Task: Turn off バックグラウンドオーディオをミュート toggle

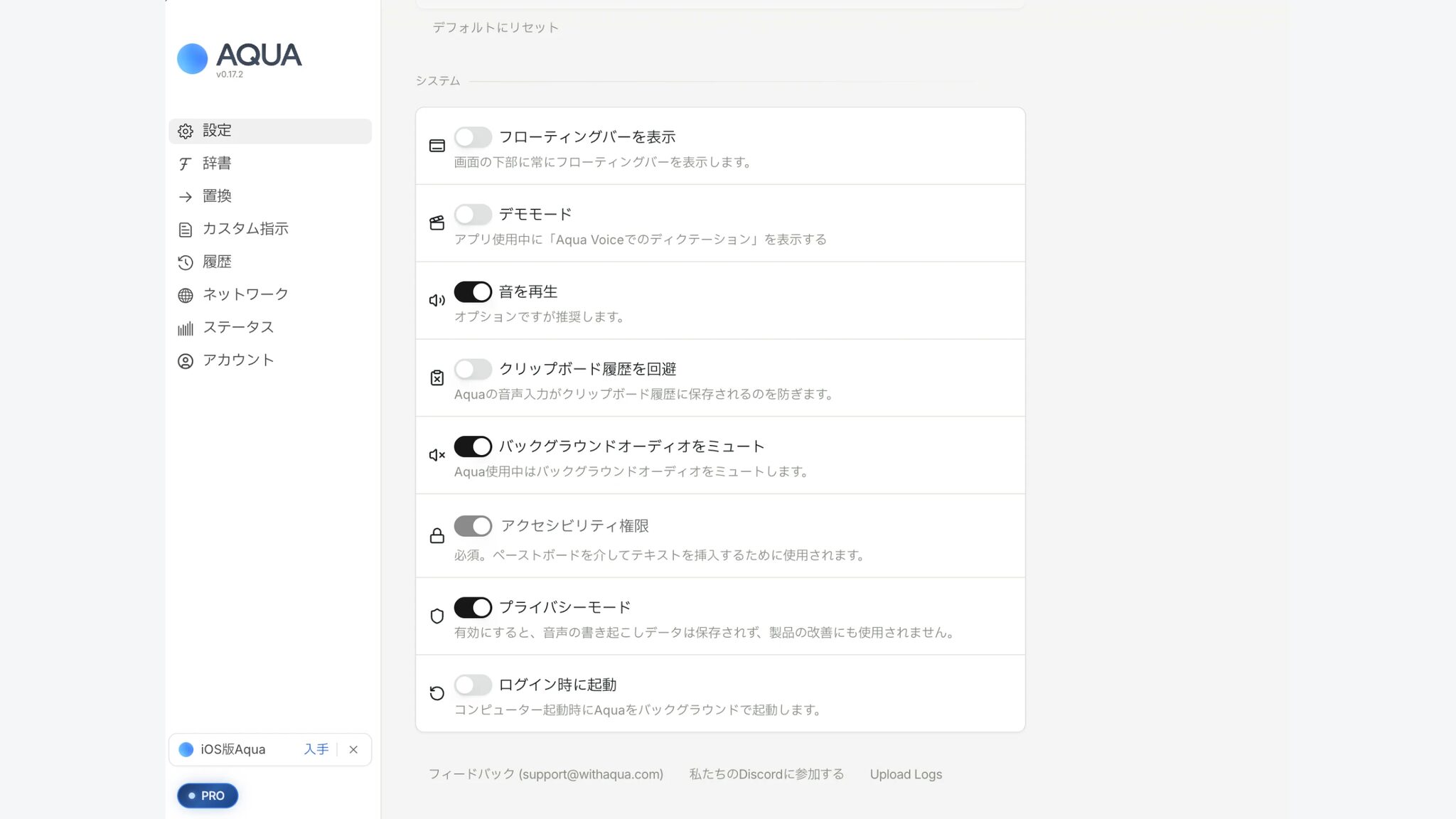Action: 473,446
